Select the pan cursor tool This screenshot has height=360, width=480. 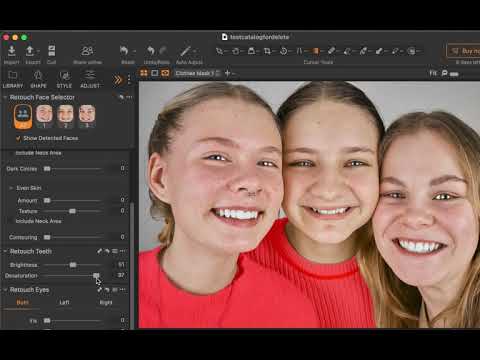[235, 51]
